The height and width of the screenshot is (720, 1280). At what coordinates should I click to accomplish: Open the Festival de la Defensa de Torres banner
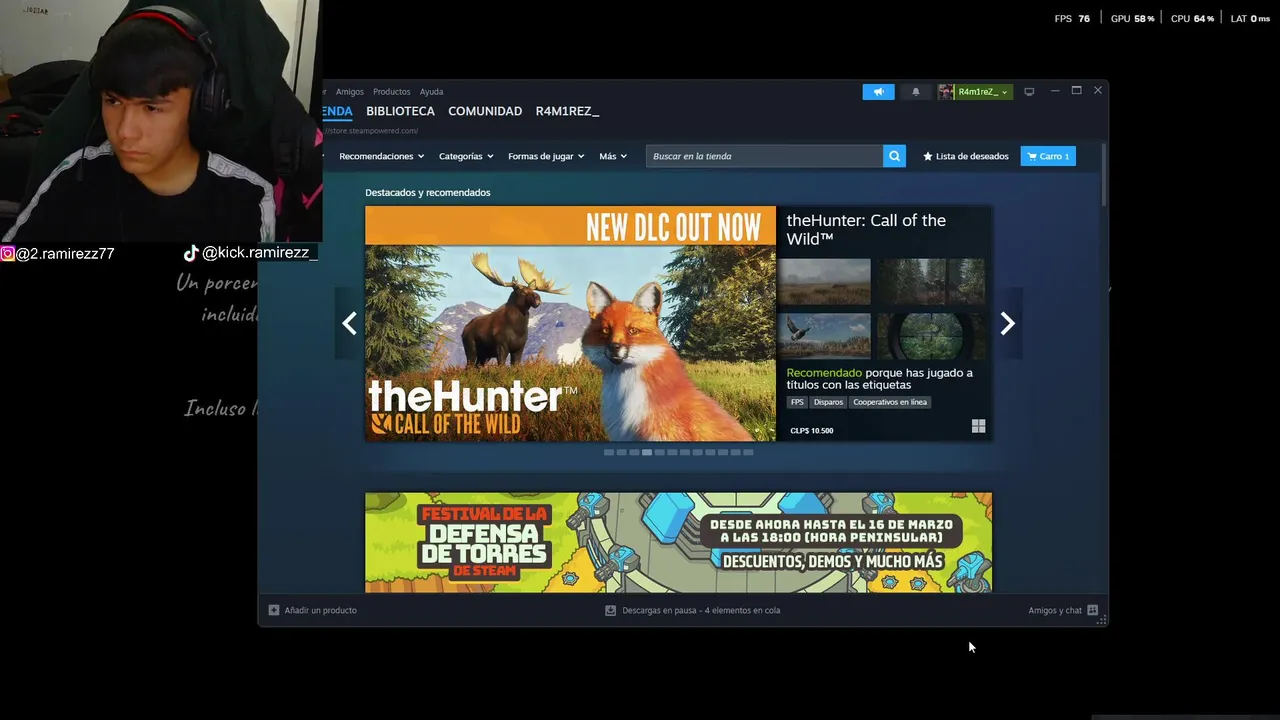tap(678, 542)
